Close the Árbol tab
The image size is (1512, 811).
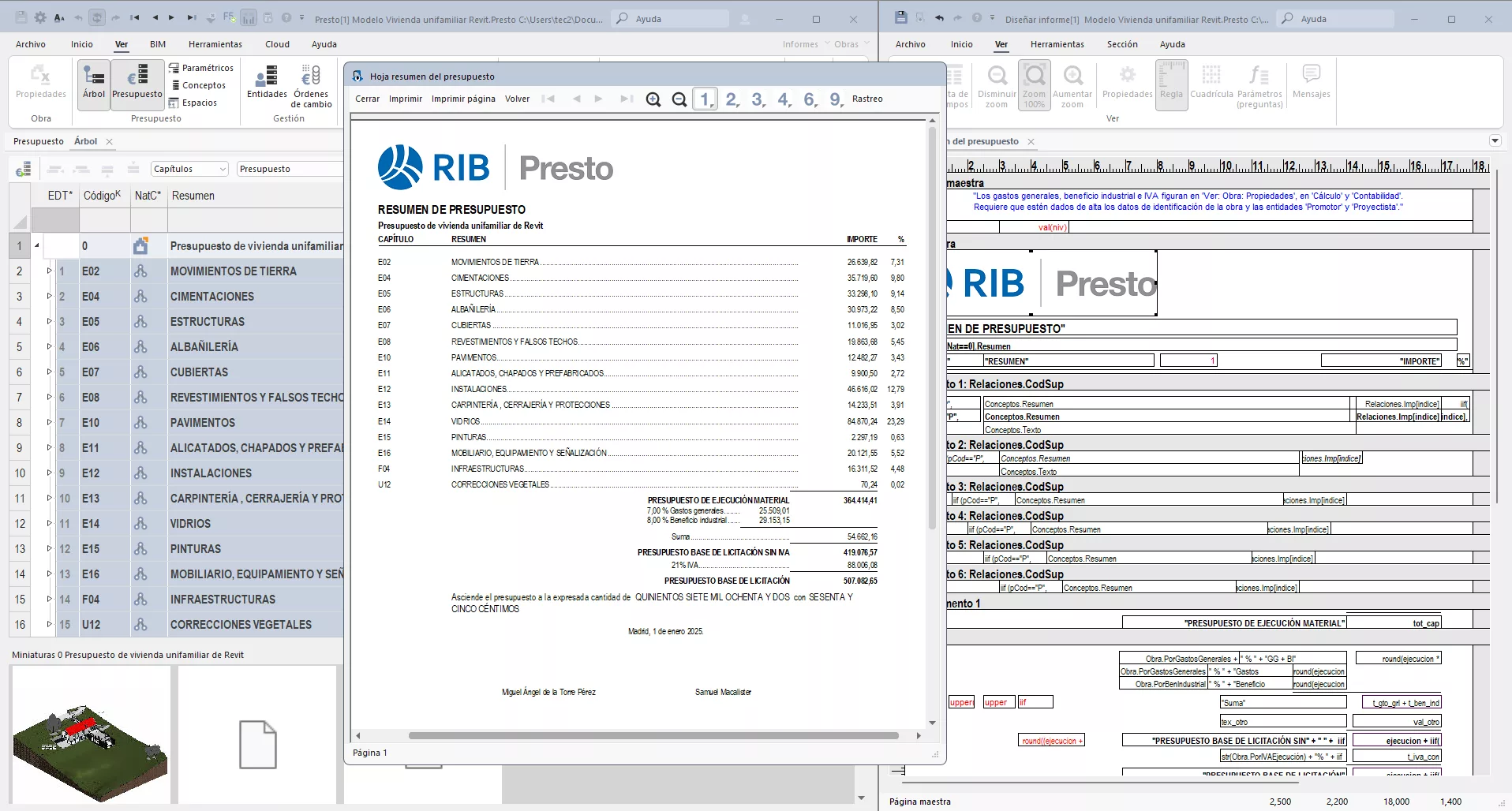[110, 142]
